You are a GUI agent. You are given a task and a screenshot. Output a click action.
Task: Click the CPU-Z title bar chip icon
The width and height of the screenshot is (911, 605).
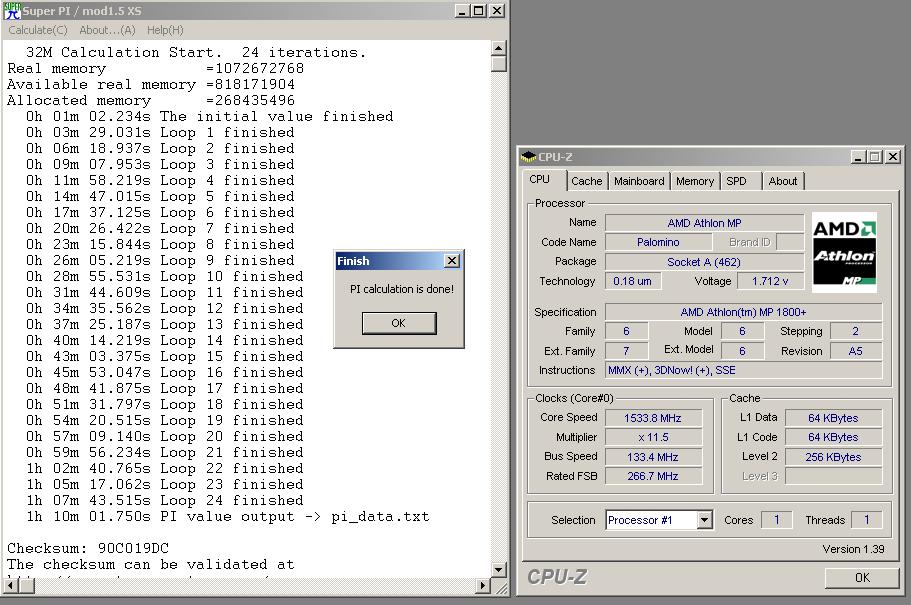pyautogui.click(x=528, y=156)
